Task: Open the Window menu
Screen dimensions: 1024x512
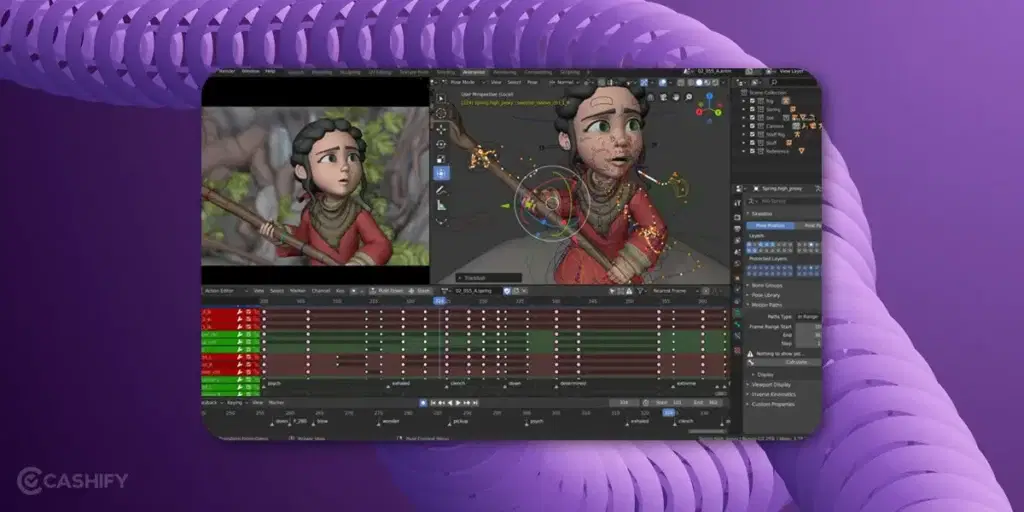Action: pos(250,71)
